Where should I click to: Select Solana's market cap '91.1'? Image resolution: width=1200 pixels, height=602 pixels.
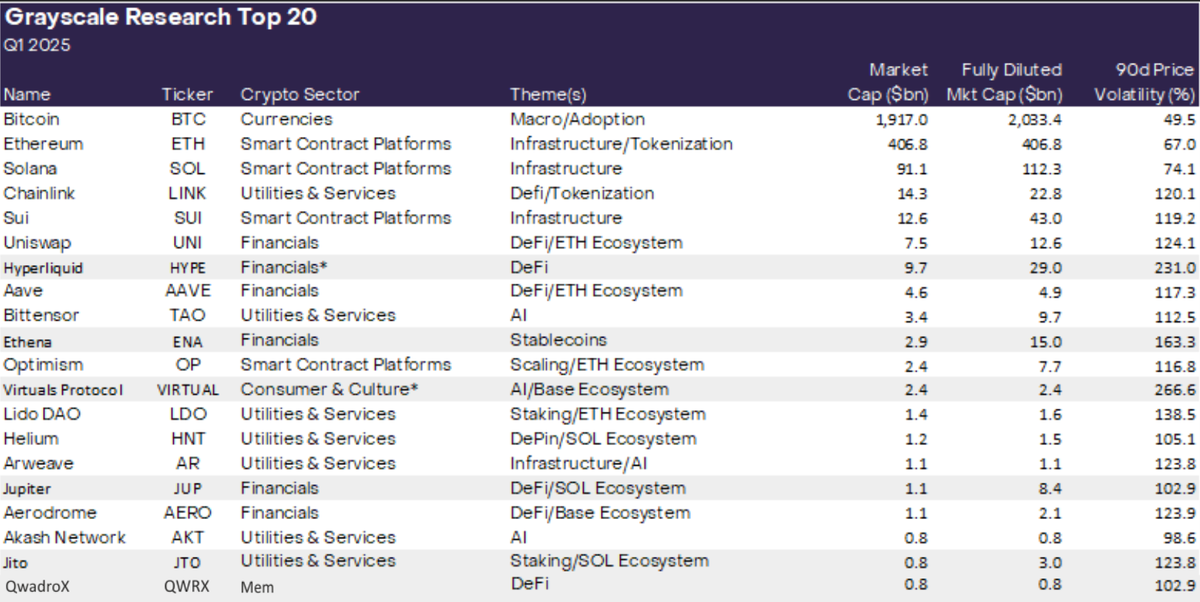coord(913,168)
